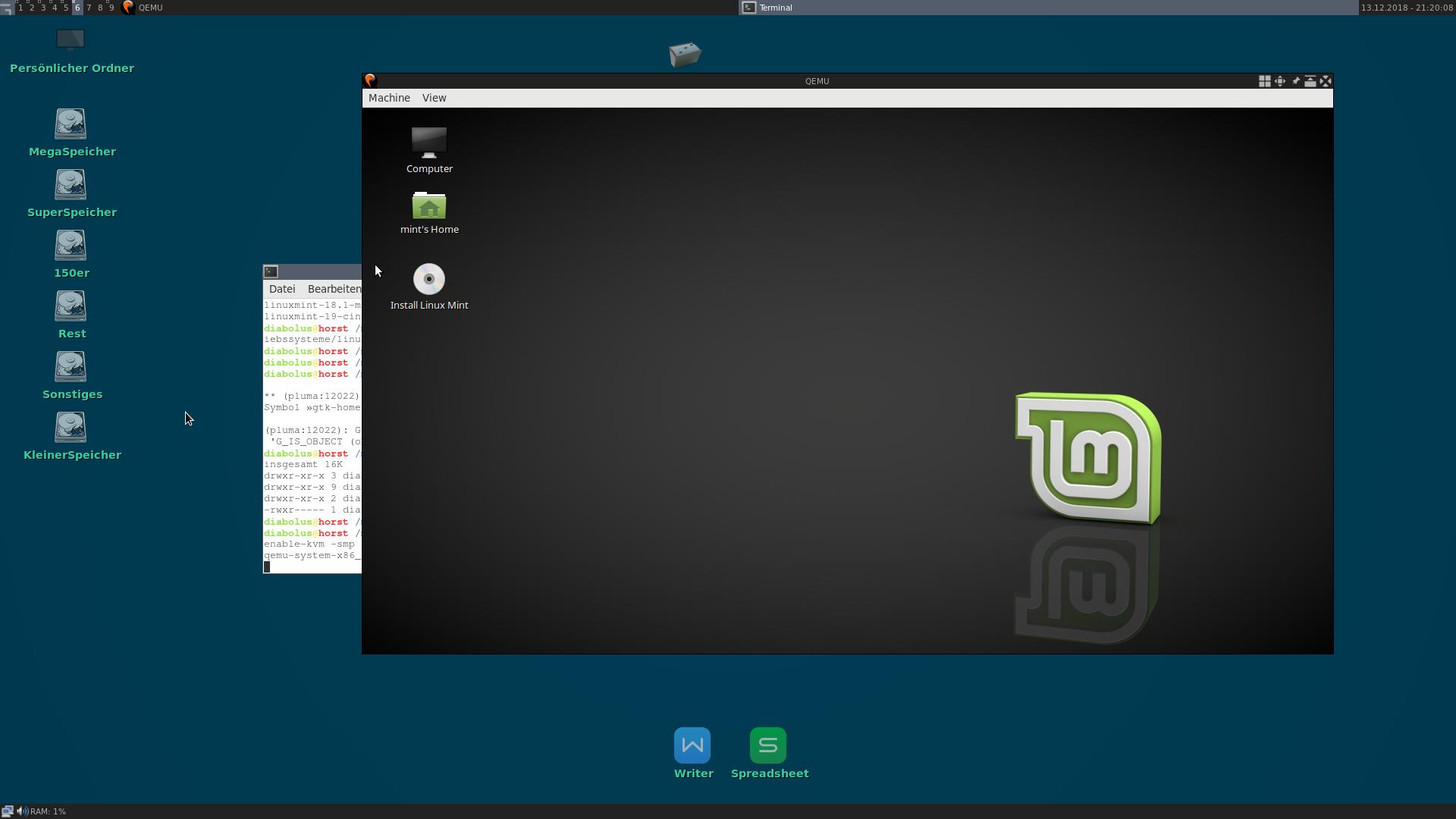Open the MegaSpeicher drive icon
The image size is (1456, 819).
tap(71, 124)
